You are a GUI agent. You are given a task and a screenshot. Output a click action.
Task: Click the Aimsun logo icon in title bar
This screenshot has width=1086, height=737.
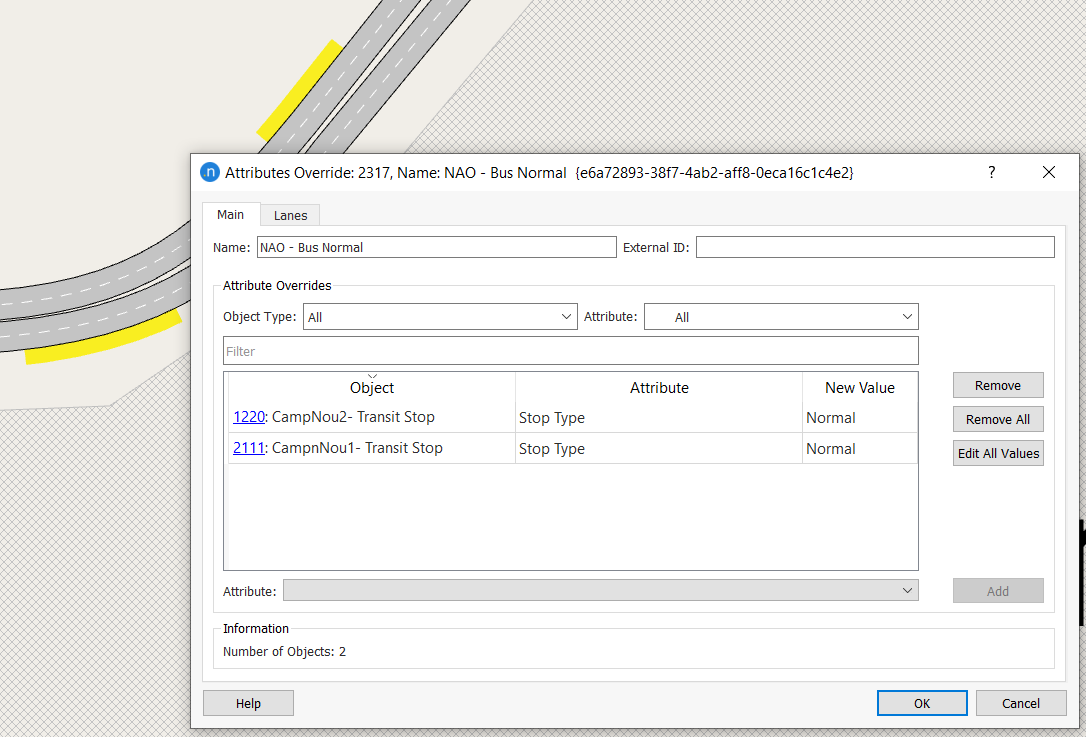point(210,172)
